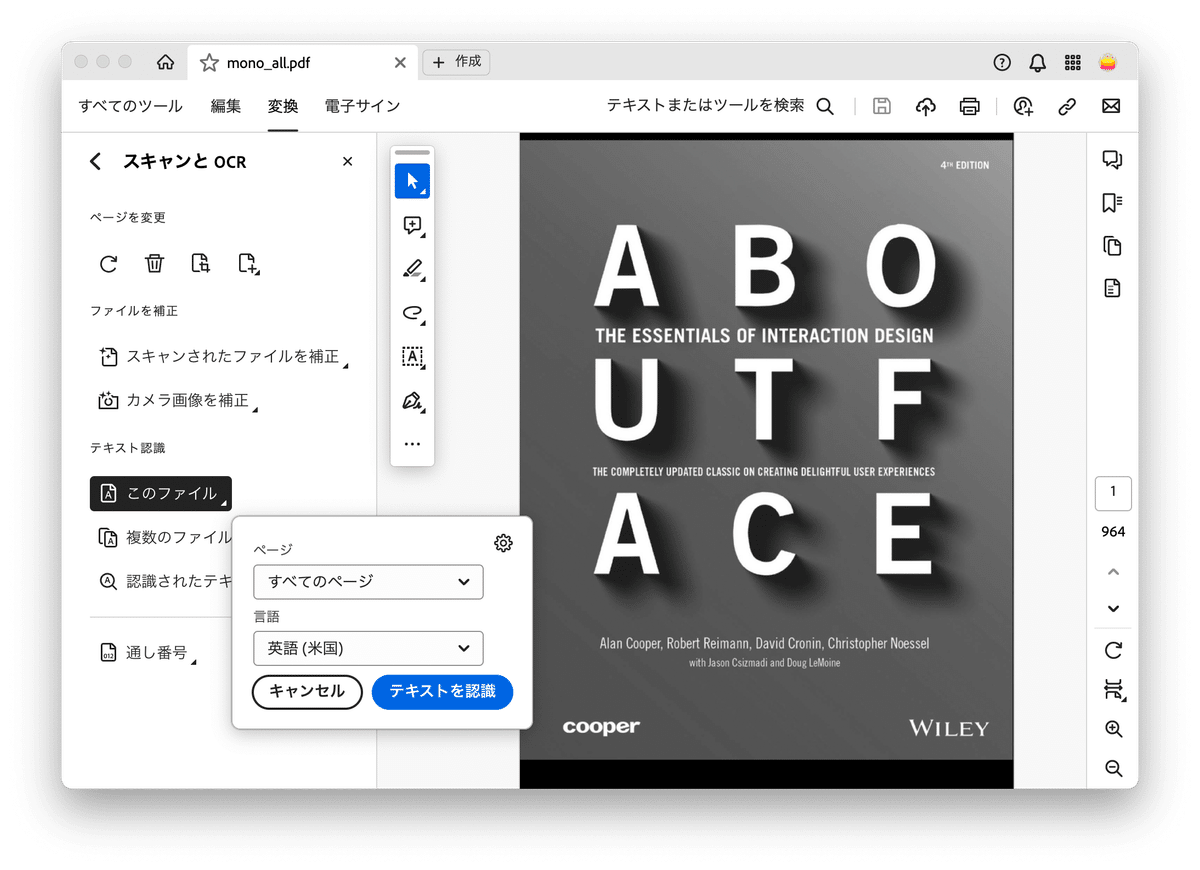The width and height of the screenshot is (1200, 870).
Task: Open the page fit display options icon
Action: [1113, 690]
